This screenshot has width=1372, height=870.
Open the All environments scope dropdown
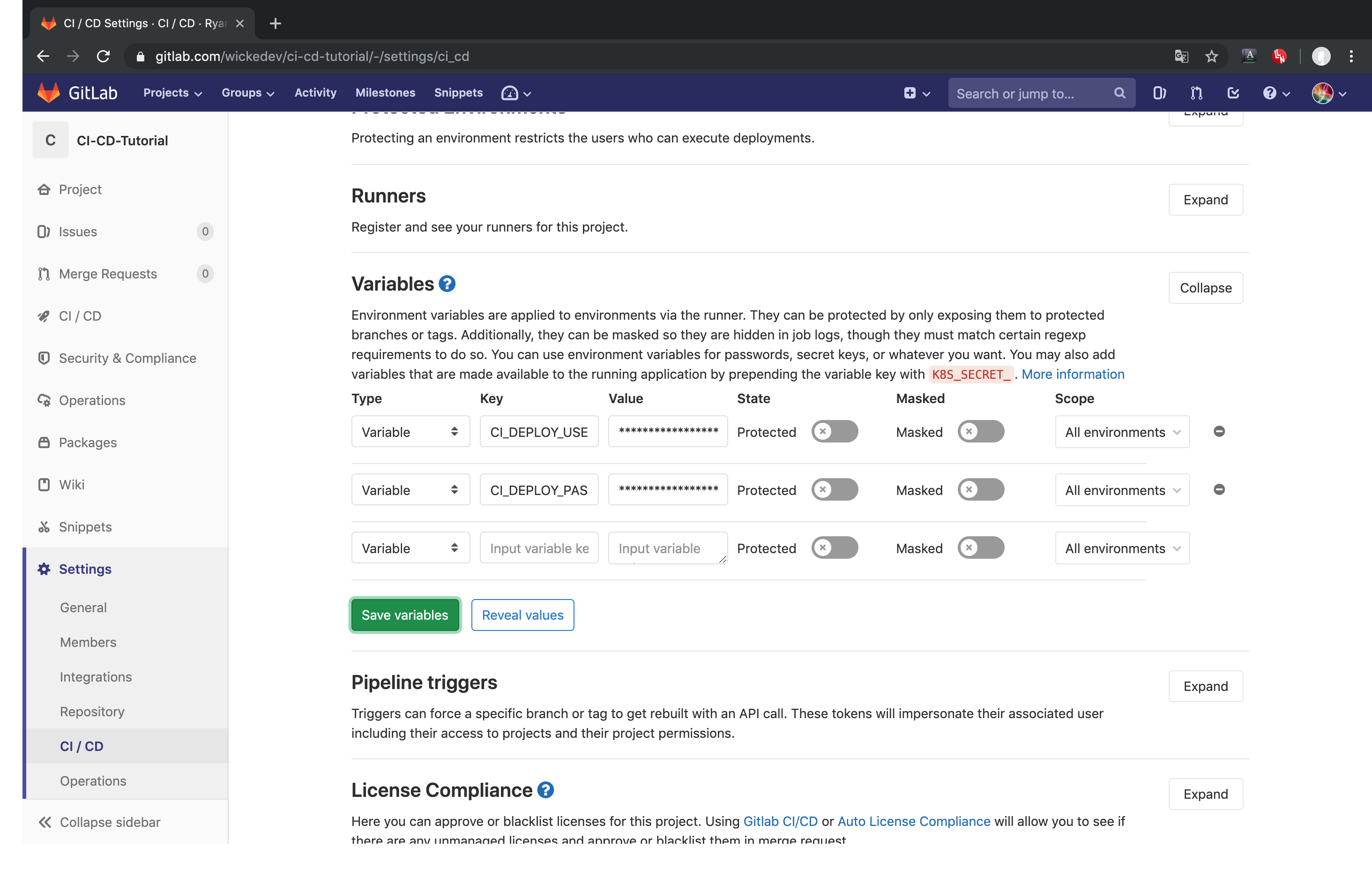click(x=1121, y=432)
